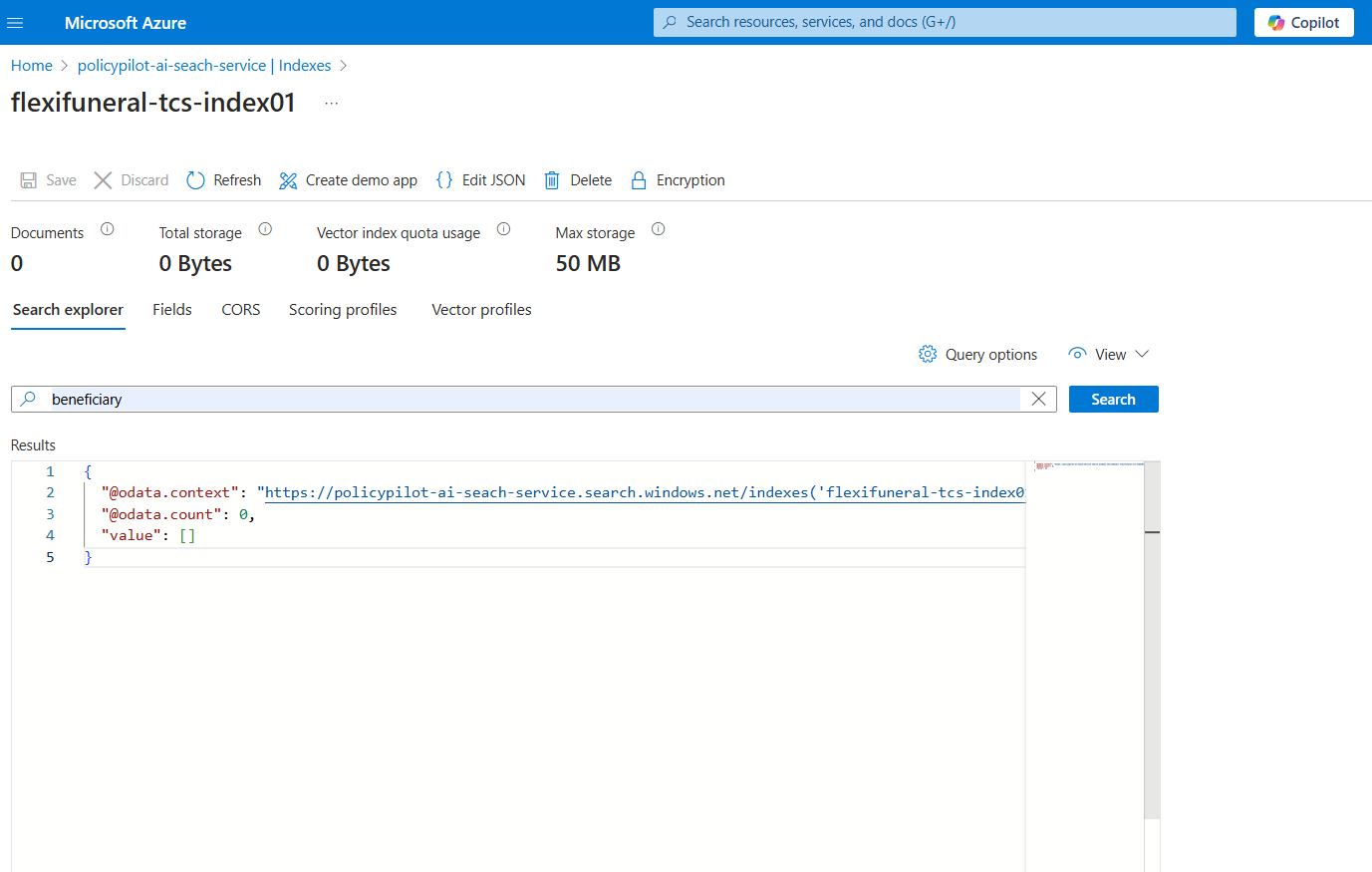
Task: Click the "value": [] line
Action: point(148,535)
